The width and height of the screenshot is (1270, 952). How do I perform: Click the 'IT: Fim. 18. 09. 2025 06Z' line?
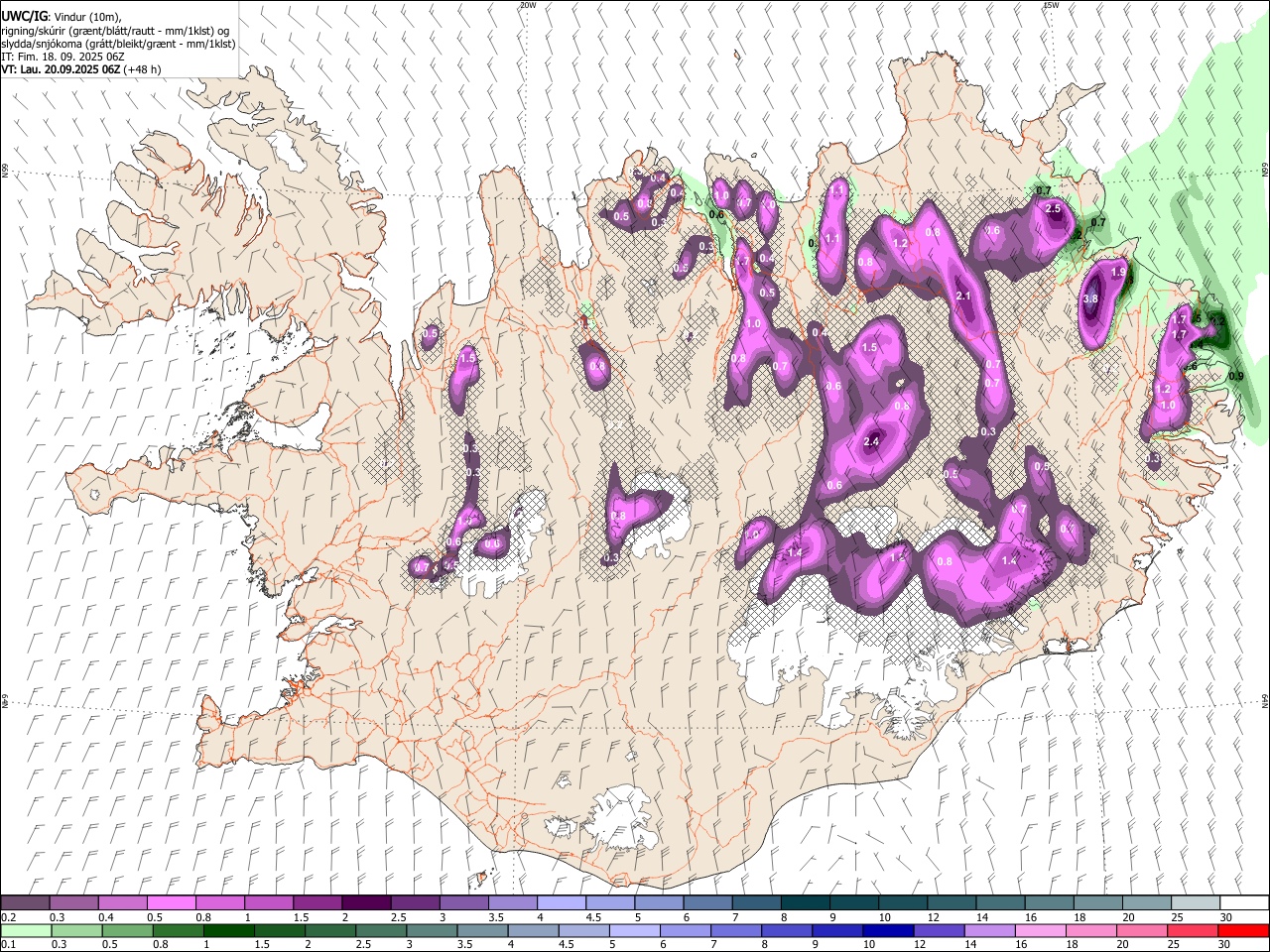[x=63, y=57]
